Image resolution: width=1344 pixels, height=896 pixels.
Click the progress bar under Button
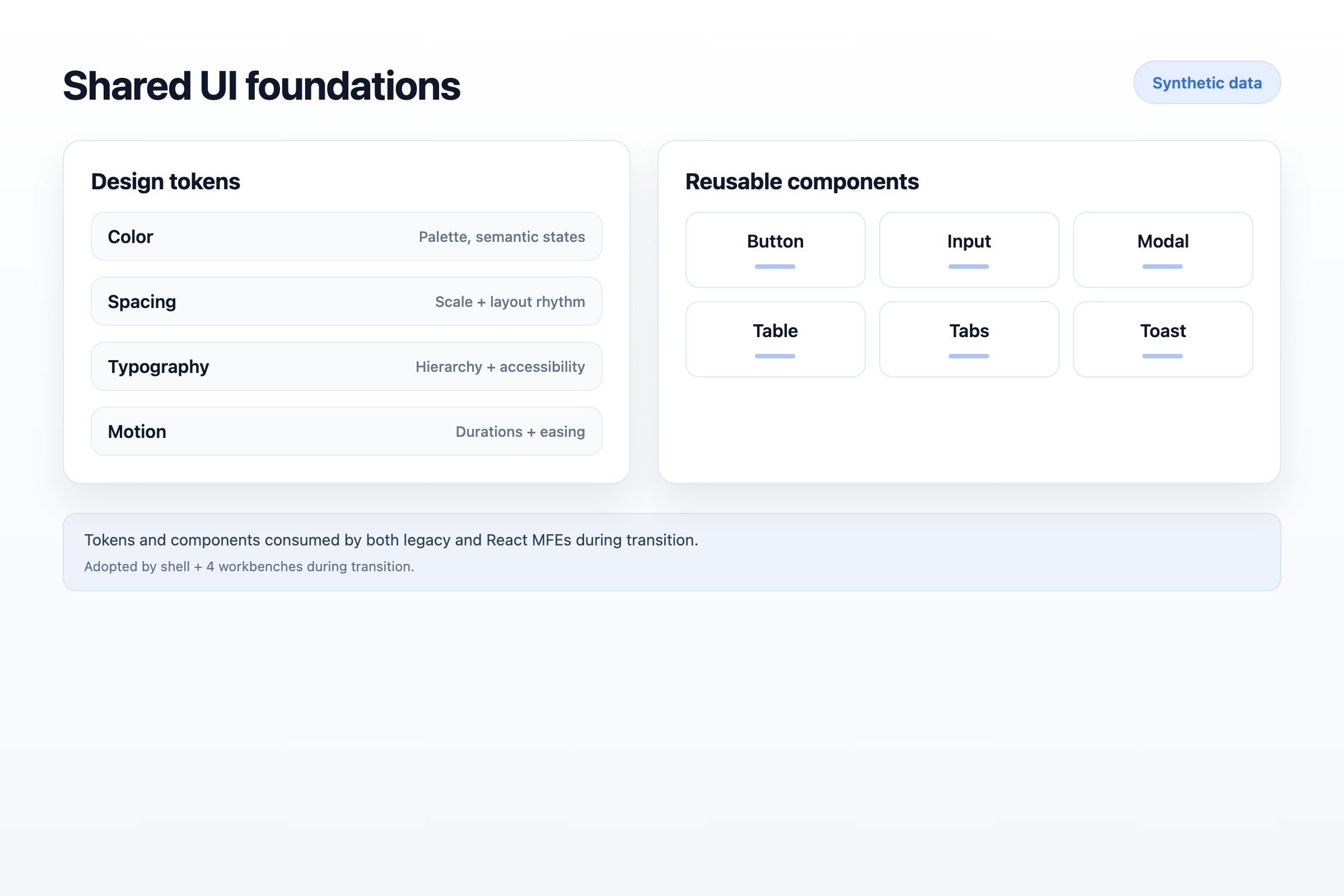(x=775, y=267)
